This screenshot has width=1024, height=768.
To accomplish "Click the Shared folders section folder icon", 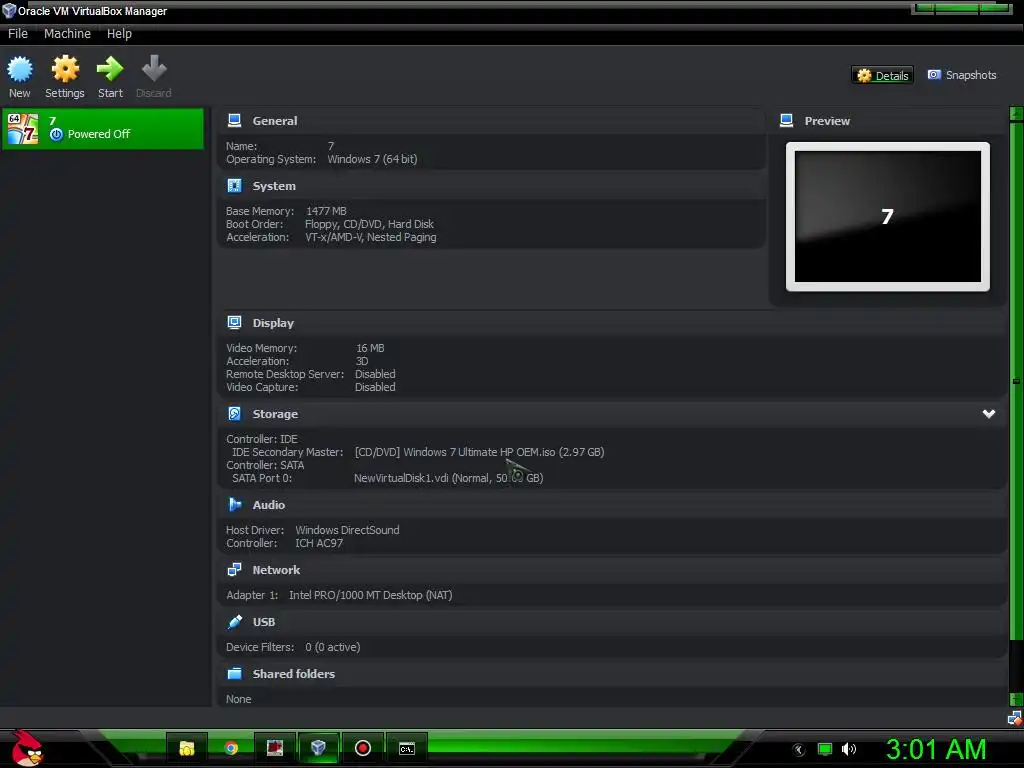I will 234,673.
